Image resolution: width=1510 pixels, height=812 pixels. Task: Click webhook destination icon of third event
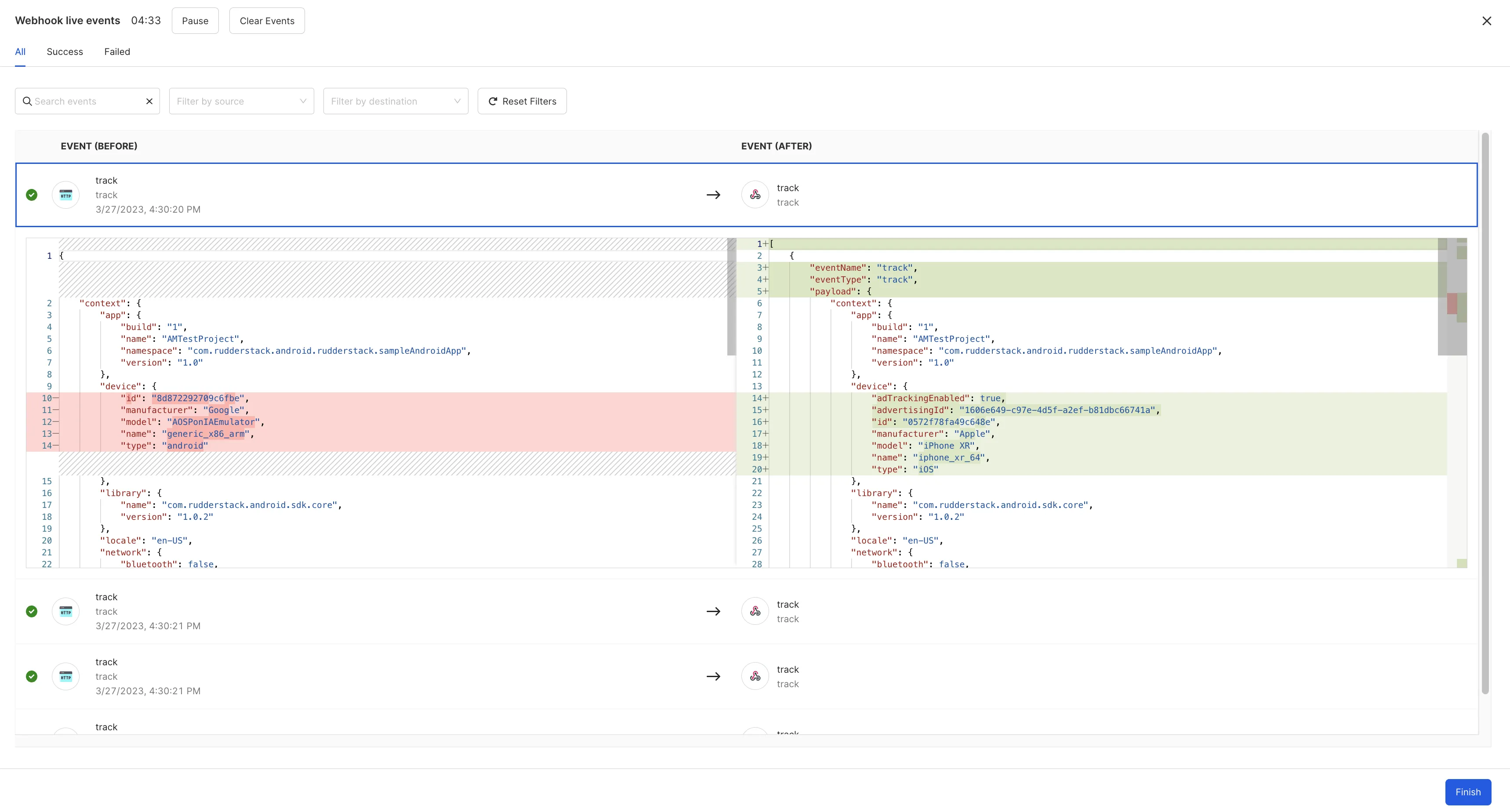755,677
